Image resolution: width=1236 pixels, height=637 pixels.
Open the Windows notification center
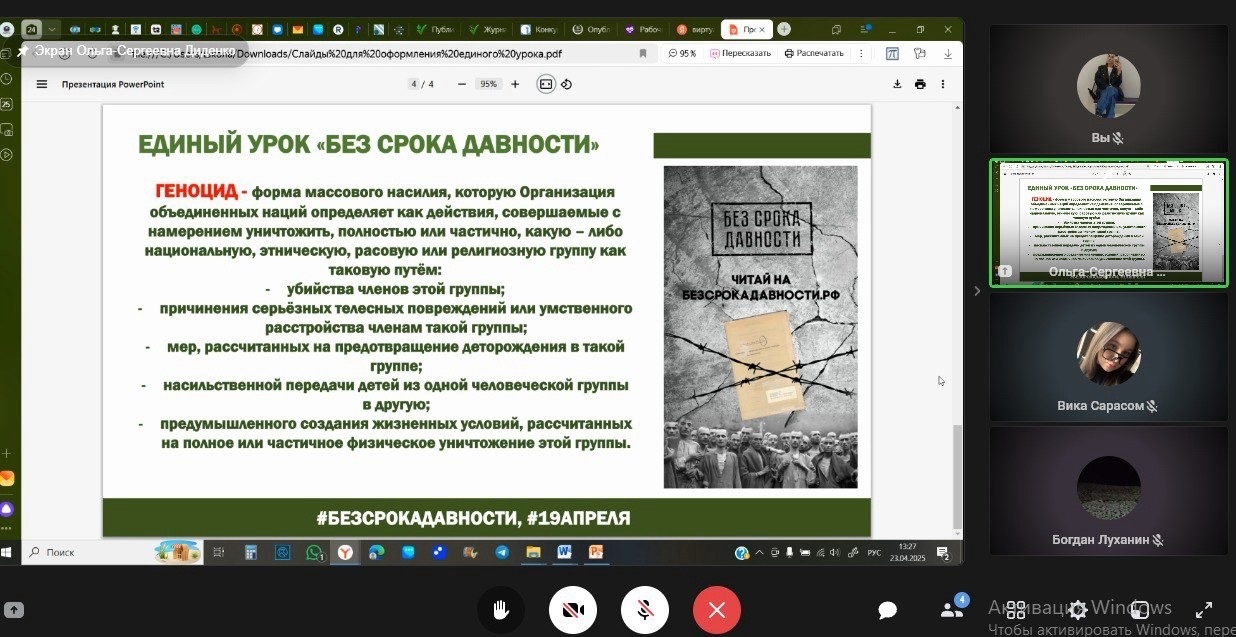click(x=942, y=552)
